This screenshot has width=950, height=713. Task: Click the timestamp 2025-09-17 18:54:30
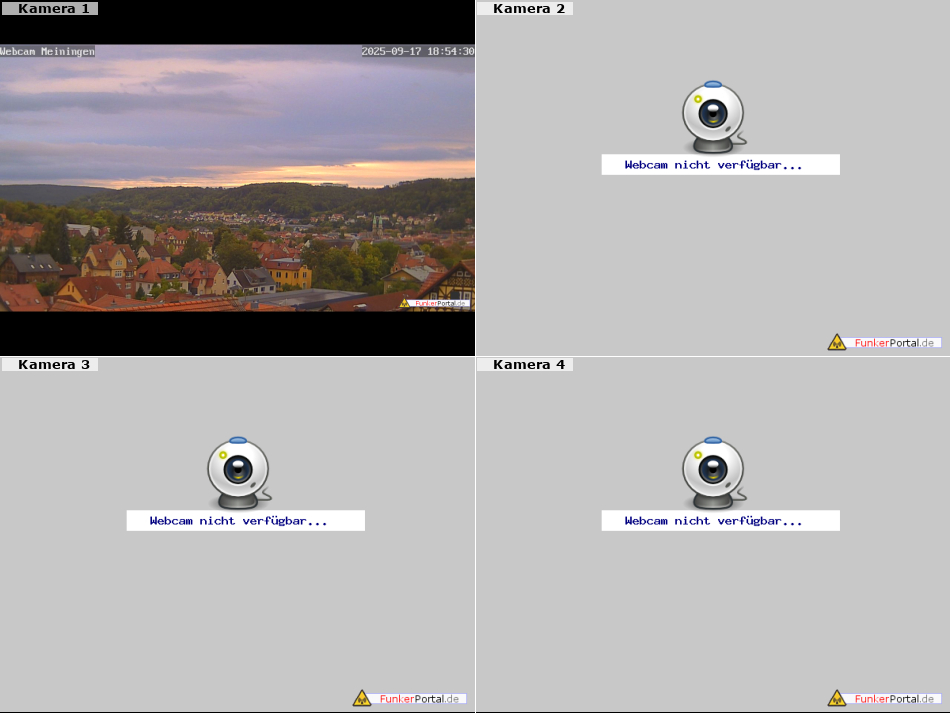418,51
